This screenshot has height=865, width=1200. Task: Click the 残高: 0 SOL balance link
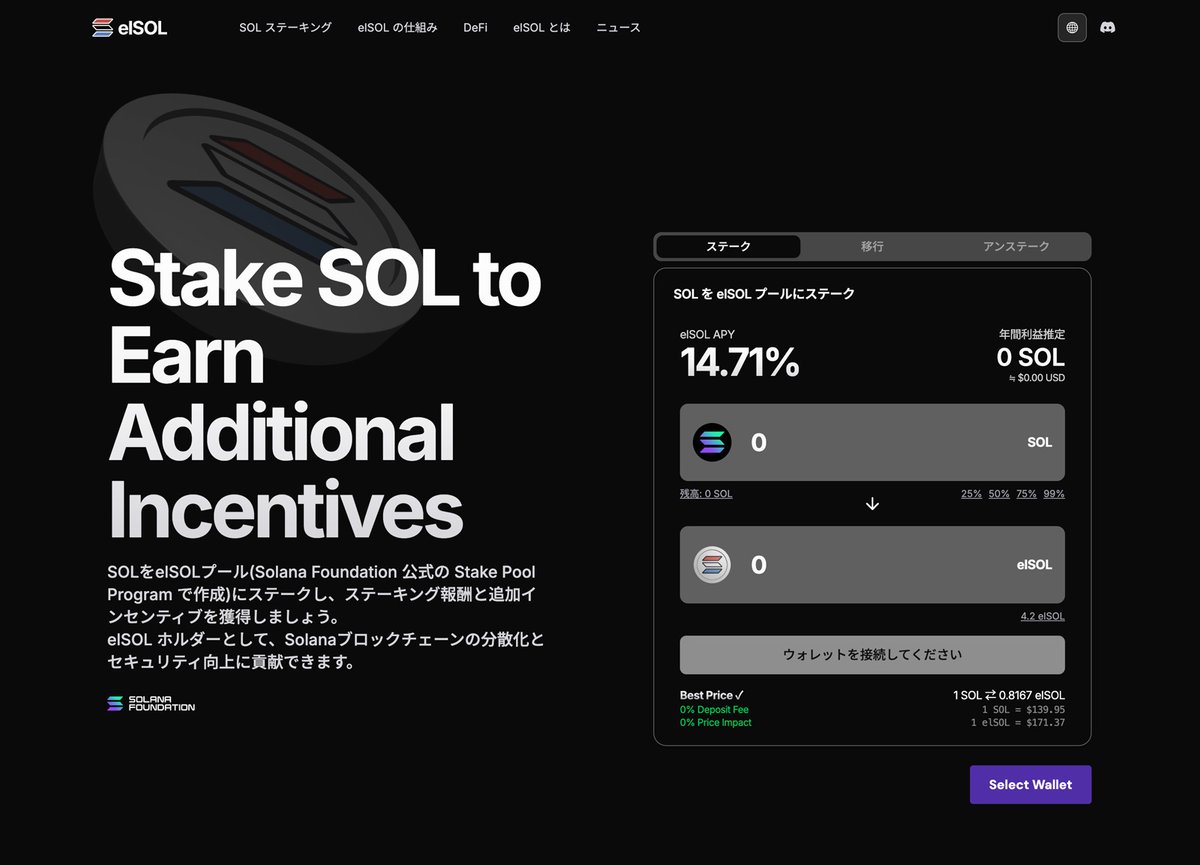(x=706, y=493)
